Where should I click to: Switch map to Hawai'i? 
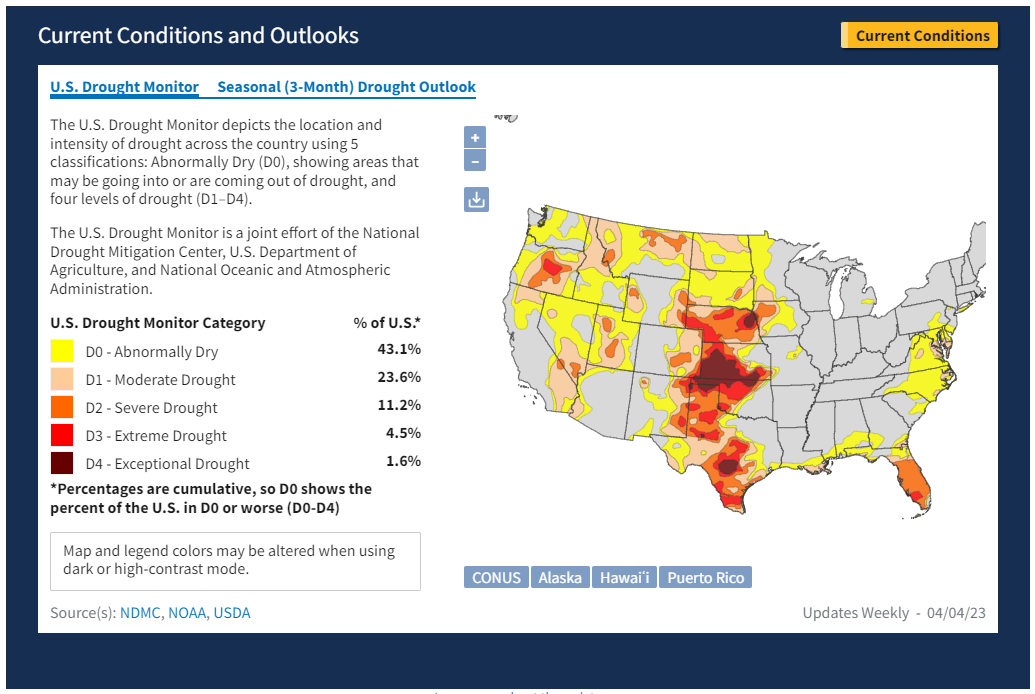click(x=624, y=578)
